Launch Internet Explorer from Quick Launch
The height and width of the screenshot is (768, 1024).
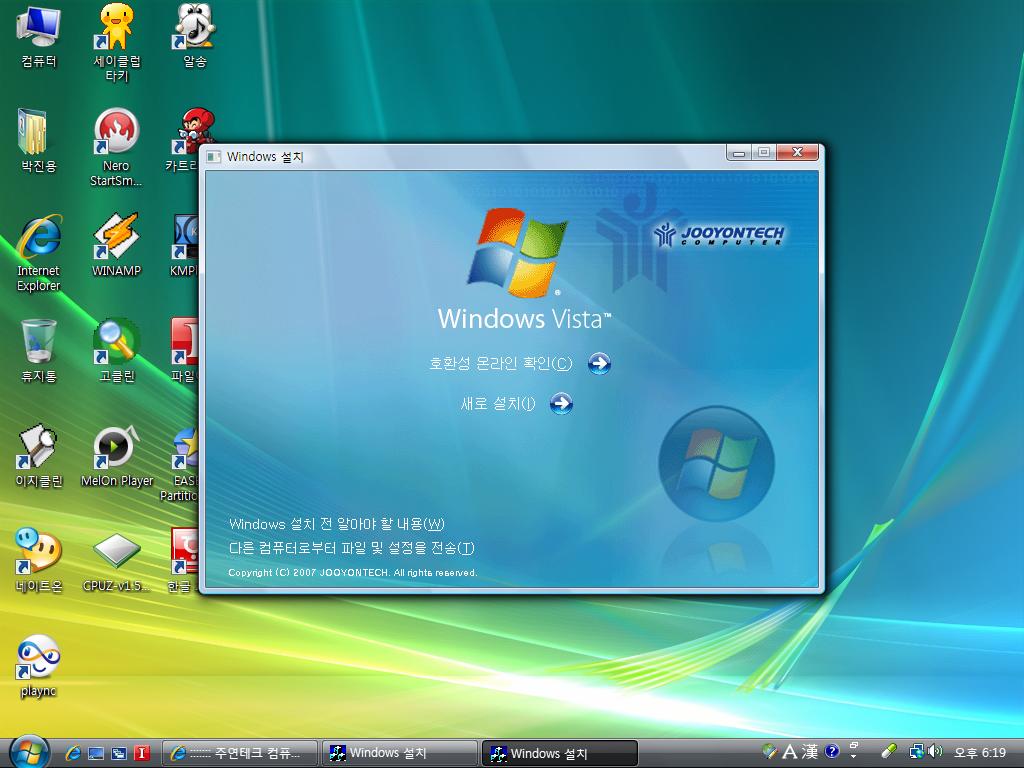72,753
